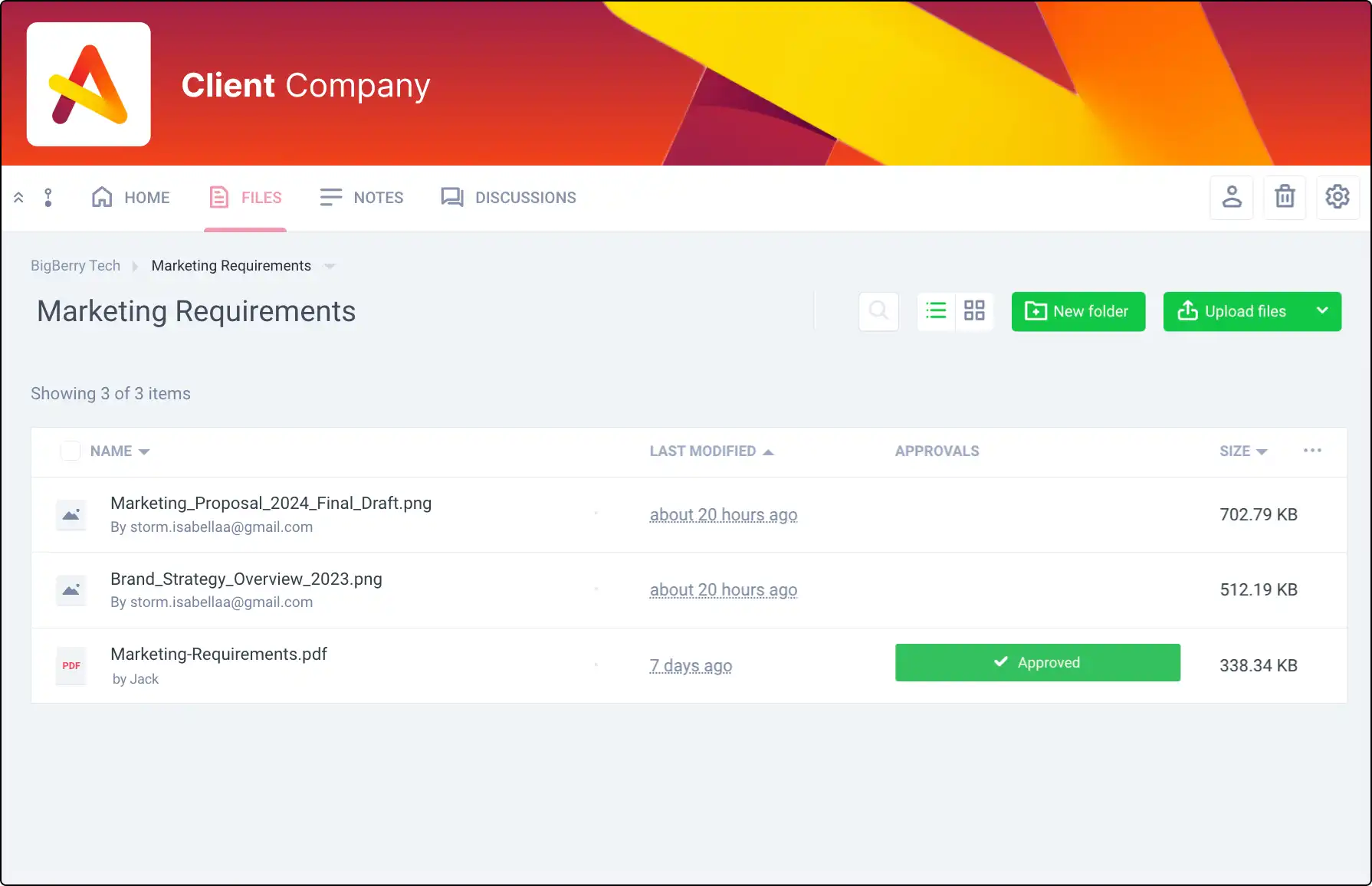Open the user profile icon
The height and width of the screenshot is (886, 1372).
(1232, 198)
